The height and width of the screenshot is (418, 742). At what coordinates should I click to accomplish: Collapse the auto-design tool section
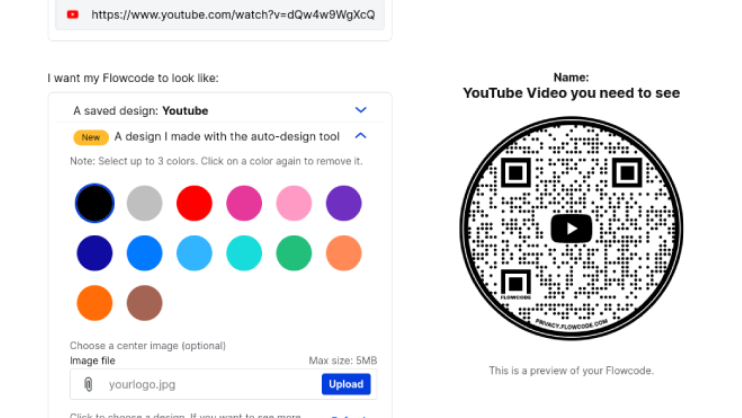pyautogui.click(x=361, y=136)
